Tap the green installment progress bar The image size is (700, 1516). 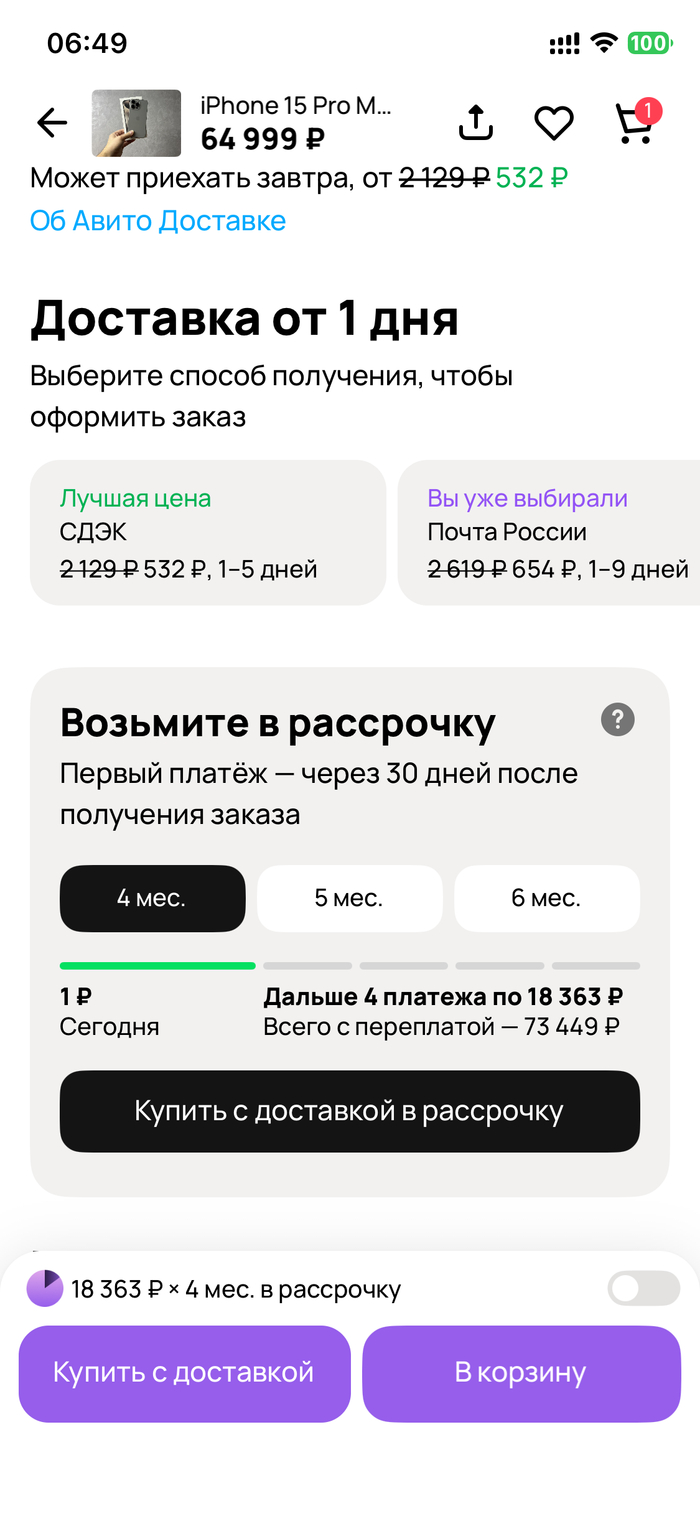coord(157,966)
